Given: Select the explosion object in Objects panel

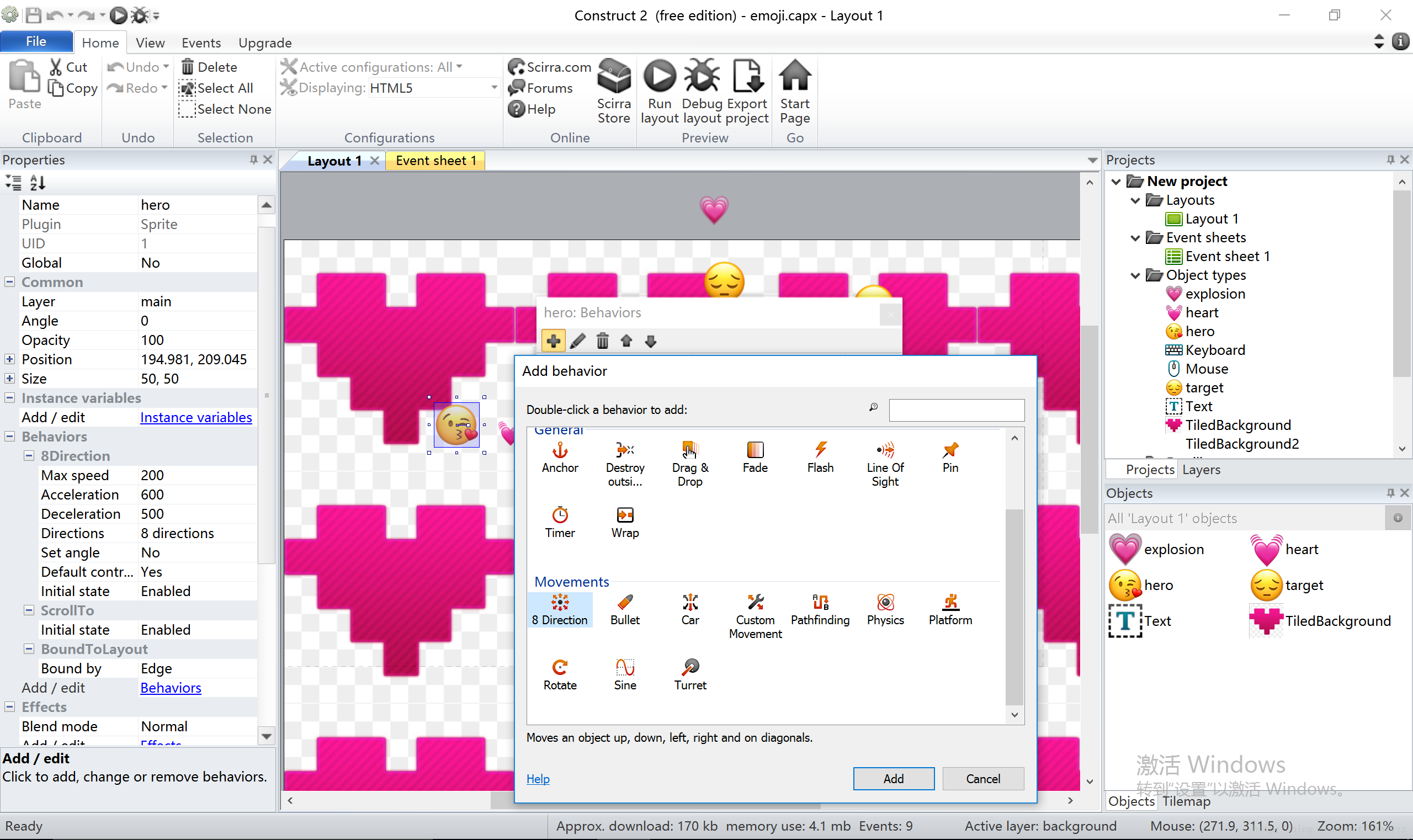Looking at the screenshot, I should [x=1157, y=549].
